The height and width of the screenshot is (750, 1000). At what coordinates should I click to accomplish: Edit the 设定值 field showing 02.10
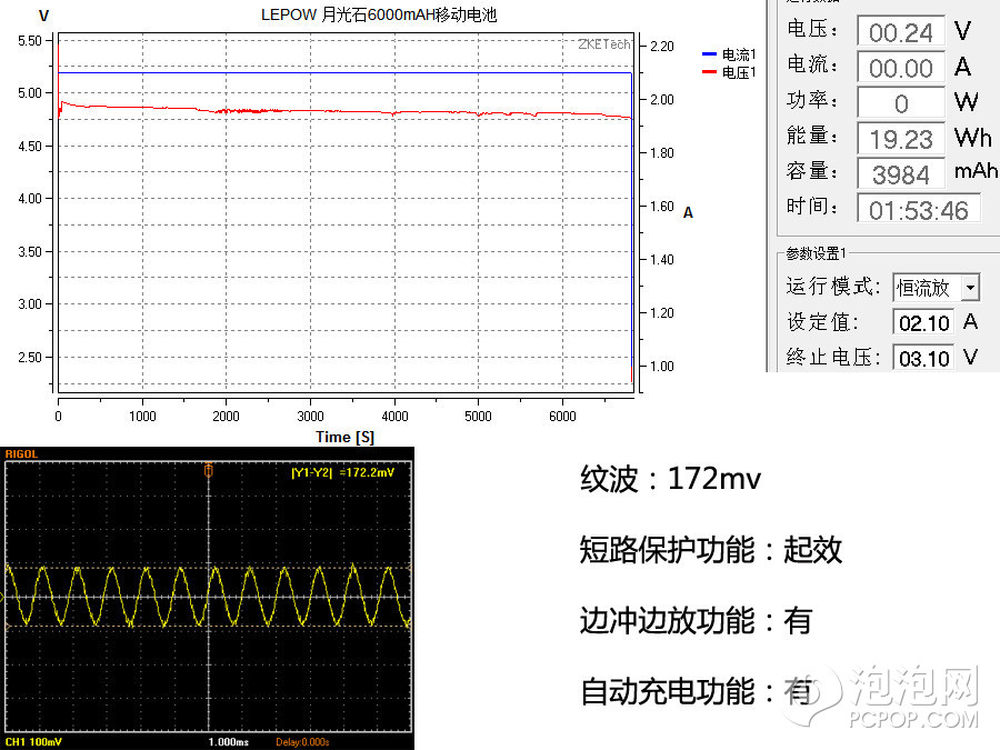point(924,323)
